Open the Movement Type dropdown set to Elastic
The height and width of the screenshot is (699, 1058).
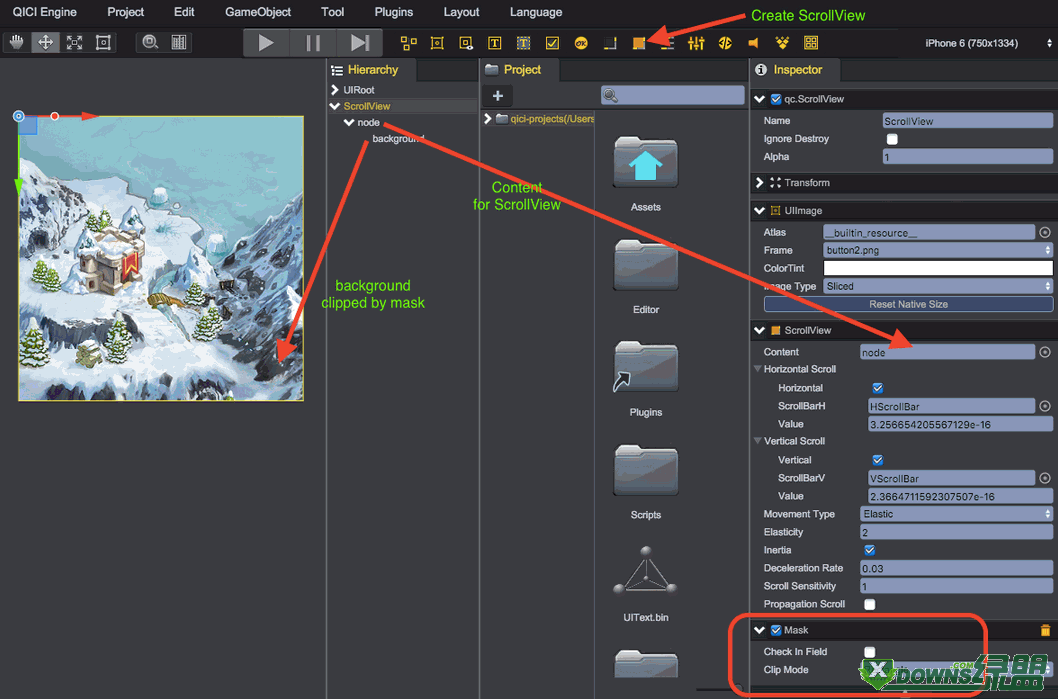pos(957,514)
